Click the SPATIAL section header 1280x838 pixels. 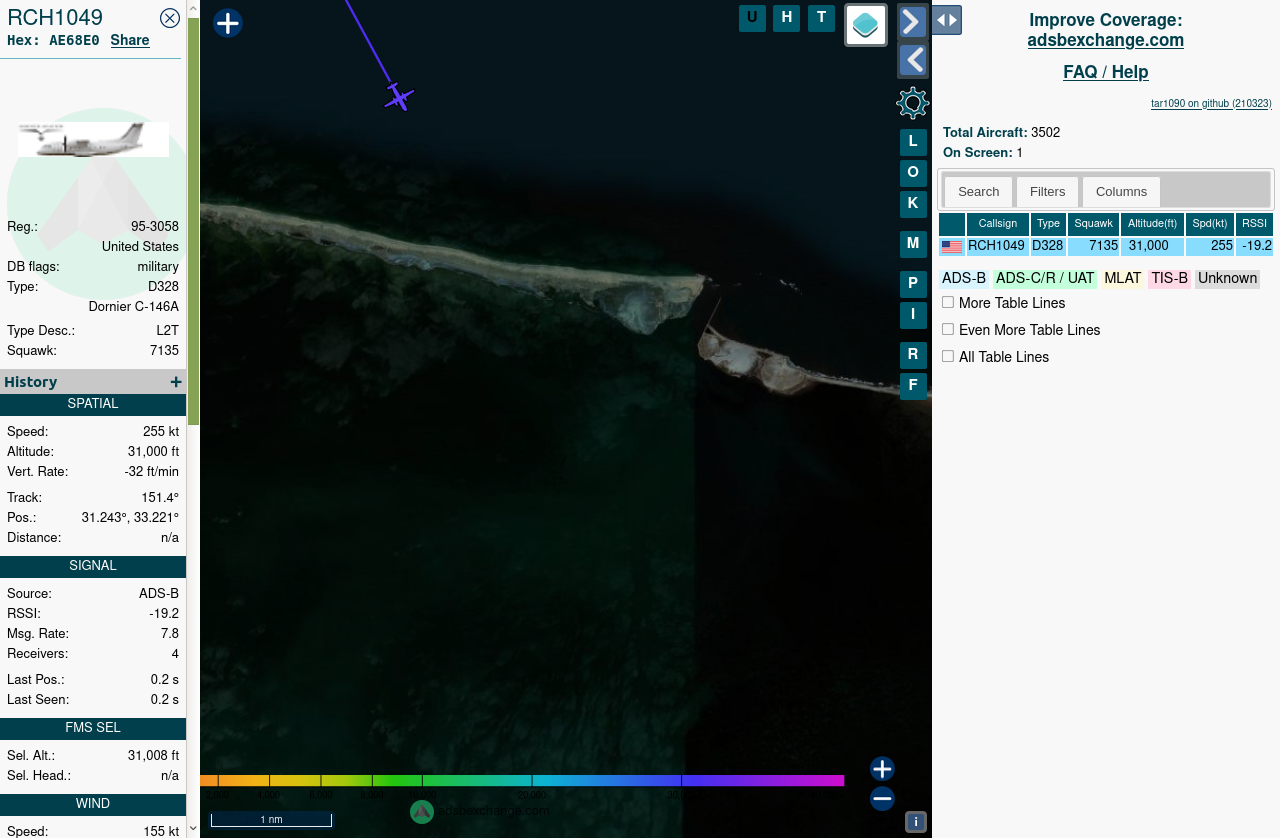point(93,404)
